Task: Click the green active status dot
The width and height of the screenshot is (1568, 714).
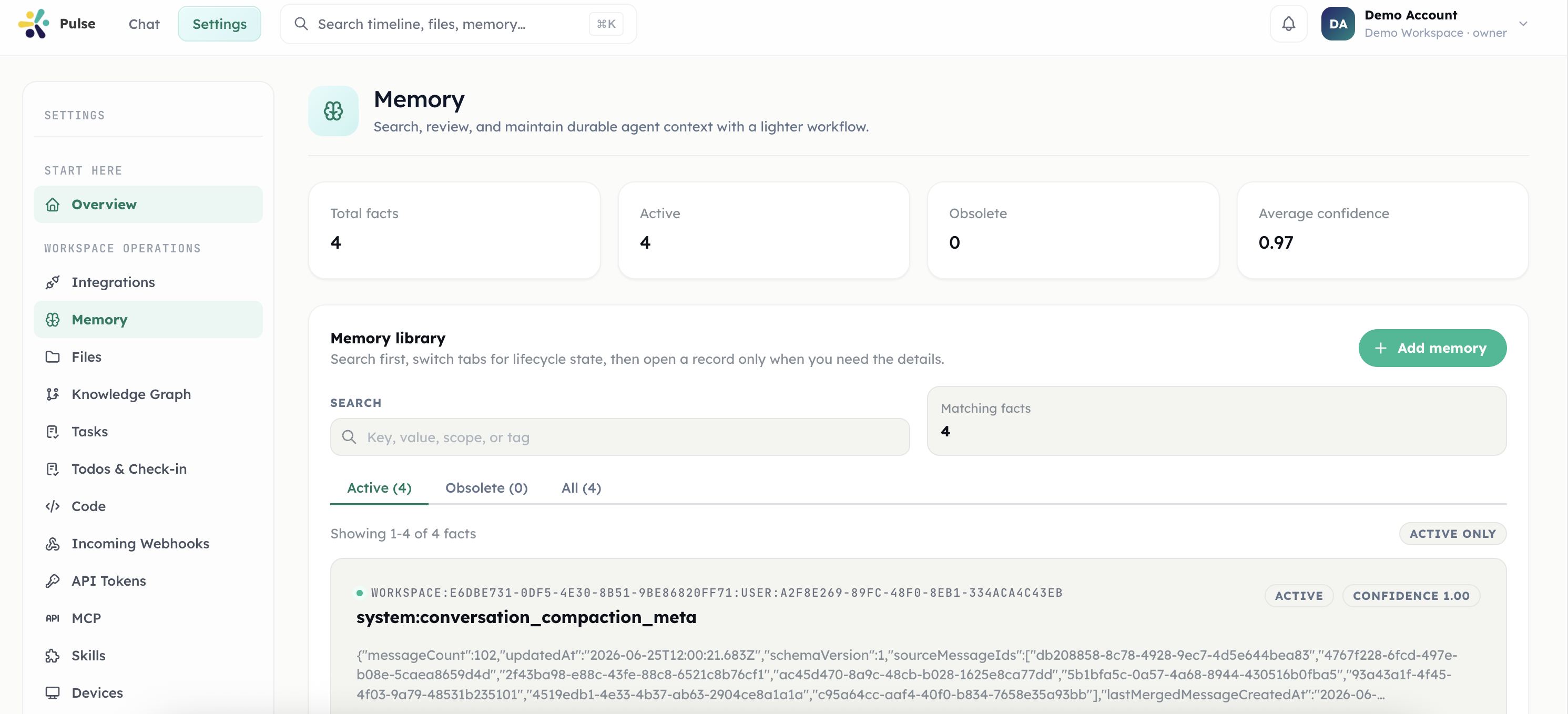Action: pos(360,593)
